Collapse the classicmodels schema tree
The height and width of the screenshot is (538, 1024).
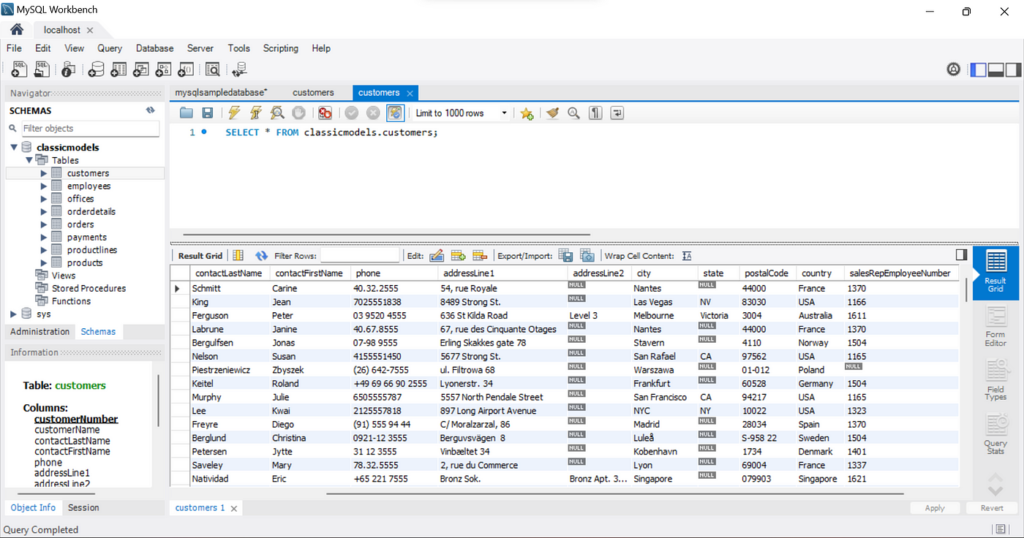(14, 148)
